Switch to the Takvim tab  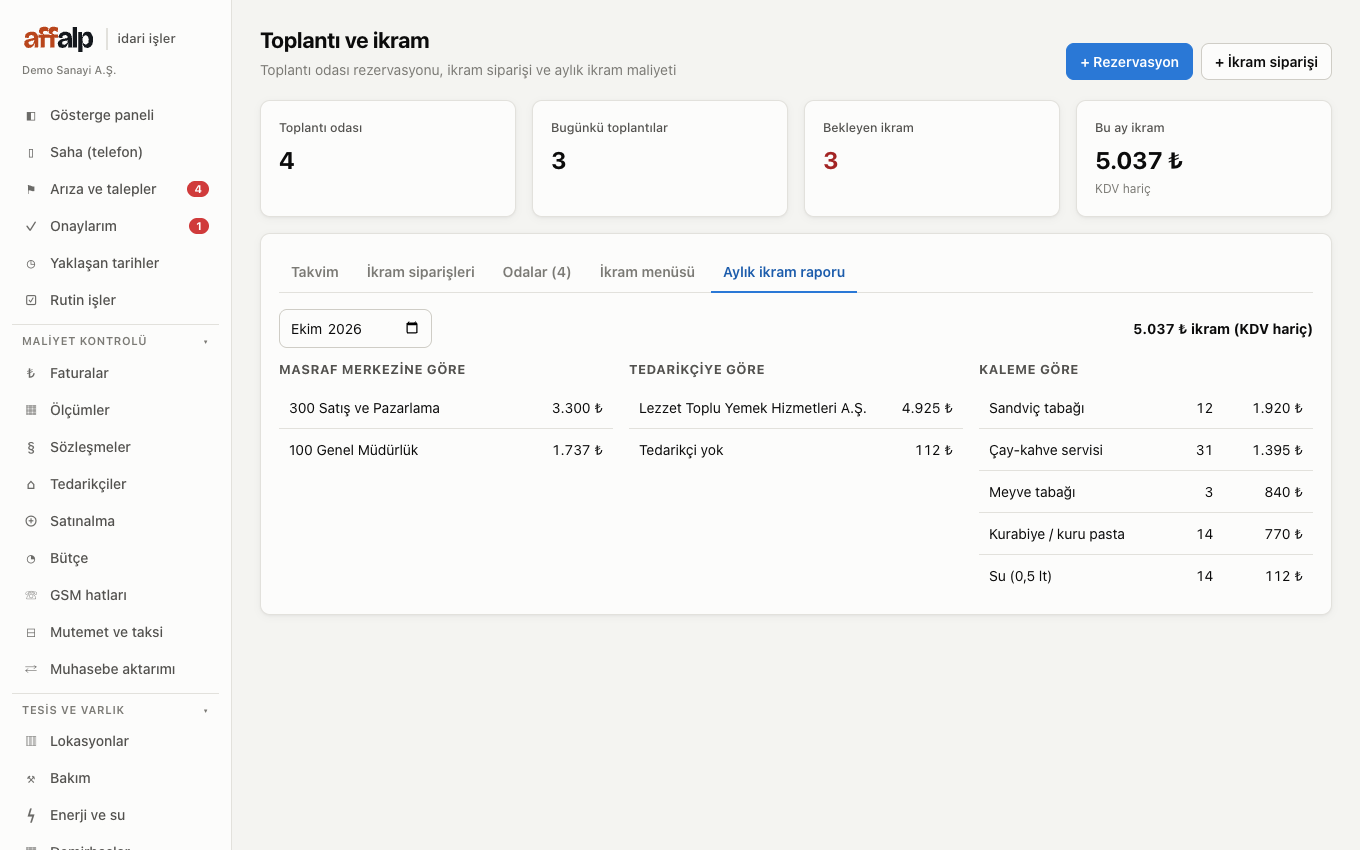pos(315,272)
